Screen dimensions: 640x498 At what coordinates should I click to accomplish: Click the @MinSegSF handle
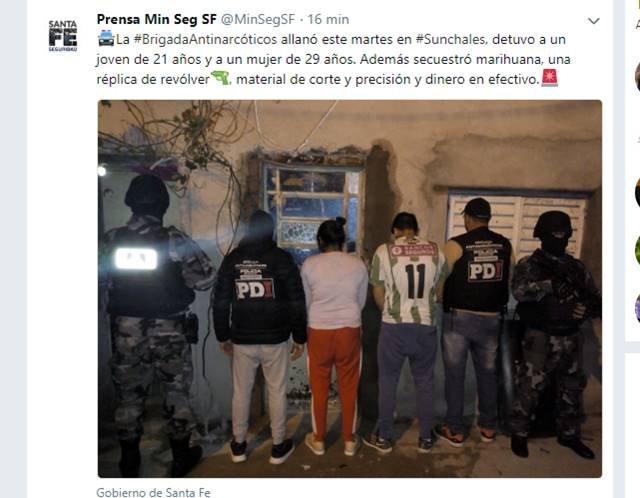pos(258,19)
